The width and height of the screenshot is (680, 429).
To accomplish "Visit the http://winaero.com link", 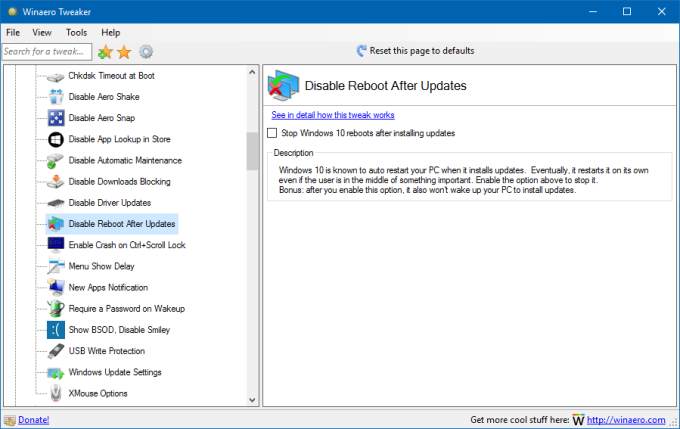I will 626,420.
